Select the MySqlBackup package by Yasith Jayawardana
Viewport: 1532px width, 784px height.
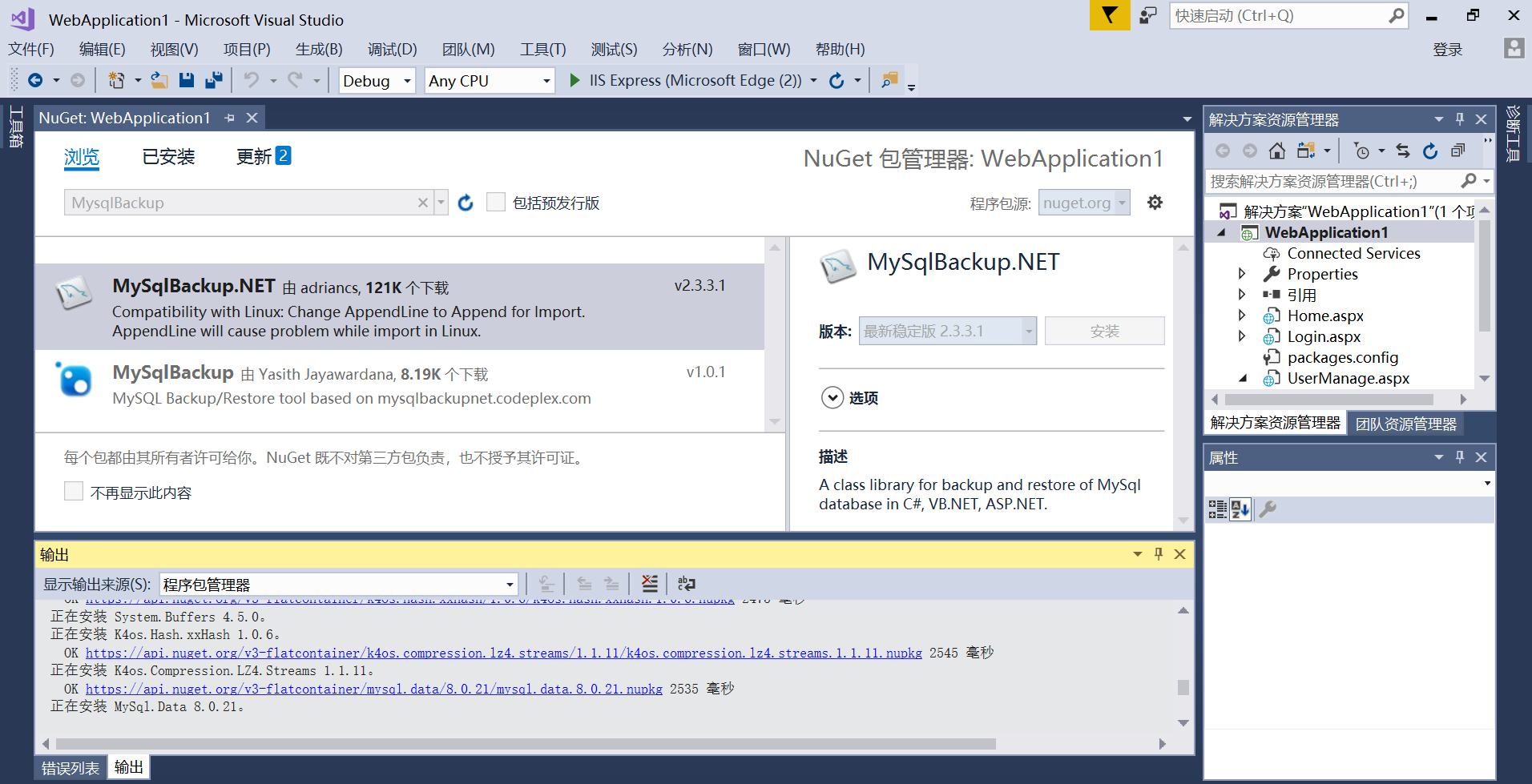tap(399, 387)
